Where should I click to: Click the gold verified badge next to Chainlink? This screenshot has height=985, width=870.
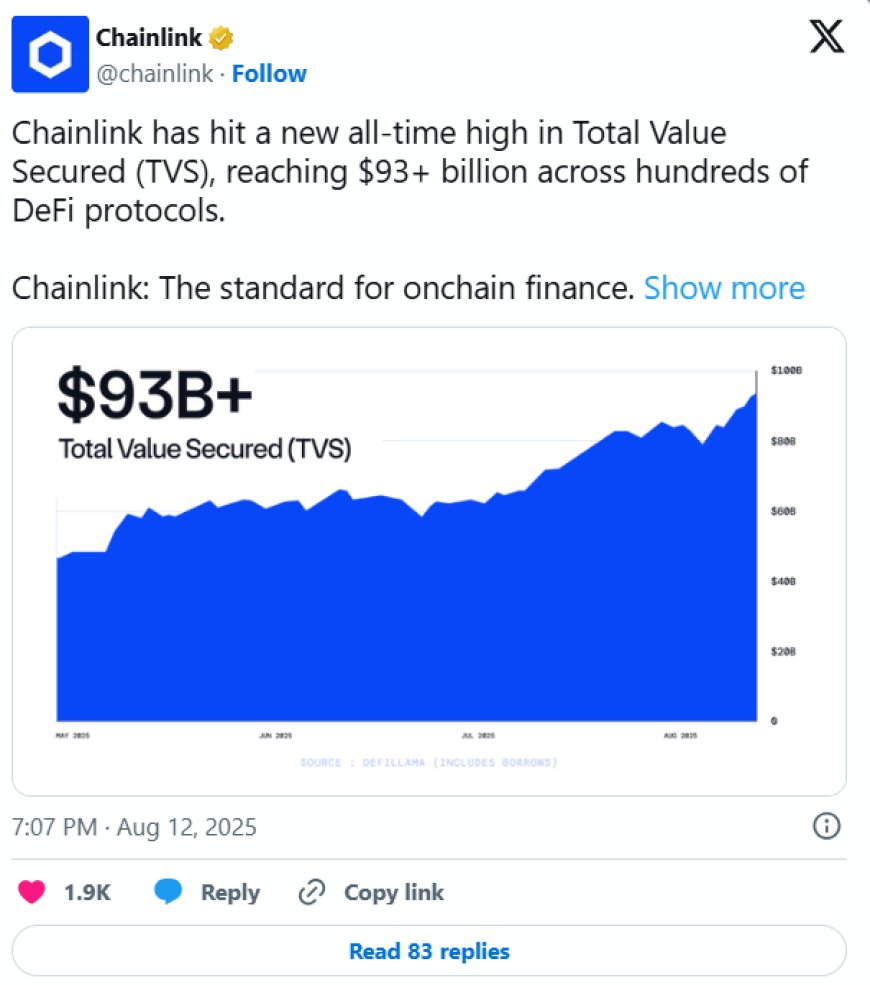(220, 38)
